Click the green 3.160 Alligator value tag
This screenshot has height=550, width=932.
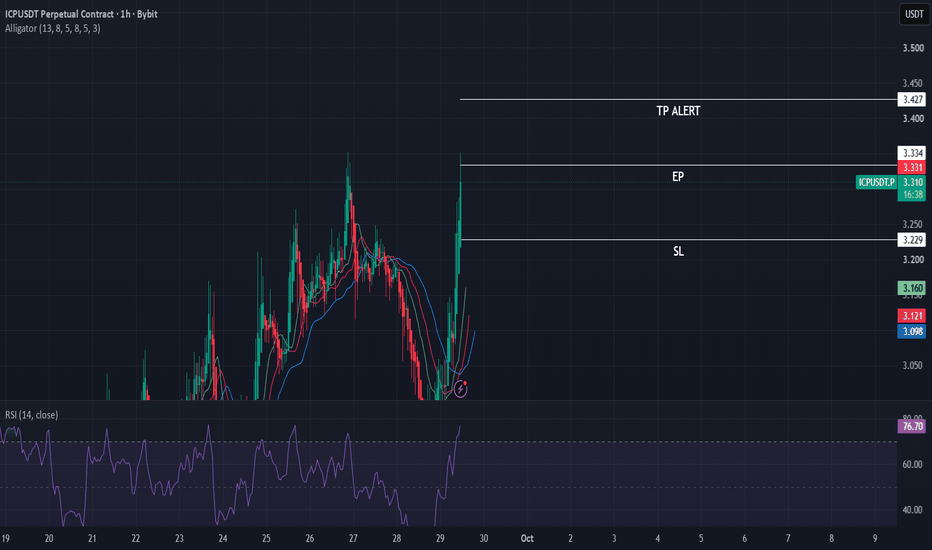(912, 288)
